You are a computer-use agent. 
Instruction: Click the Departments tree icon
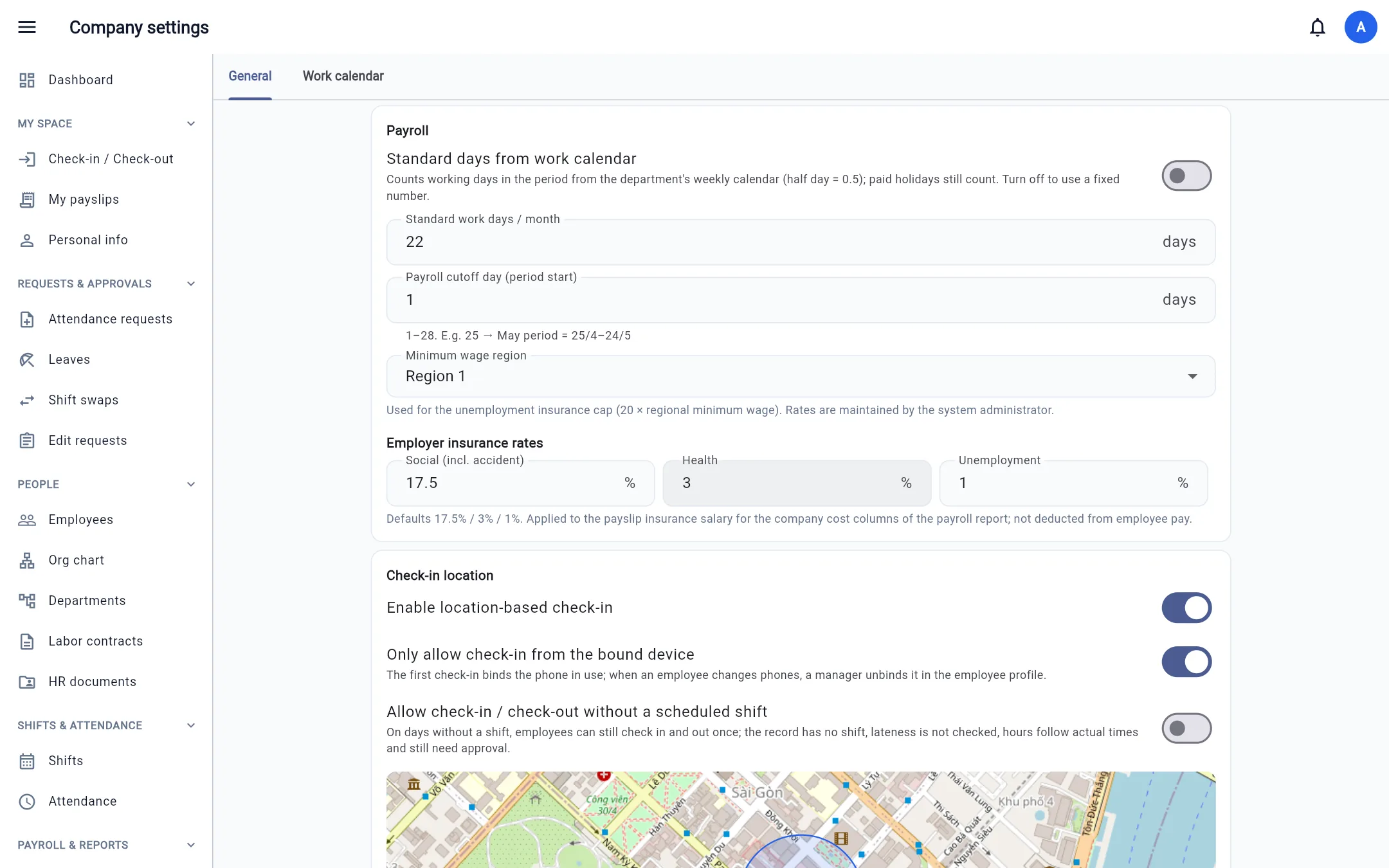point(27,601)
